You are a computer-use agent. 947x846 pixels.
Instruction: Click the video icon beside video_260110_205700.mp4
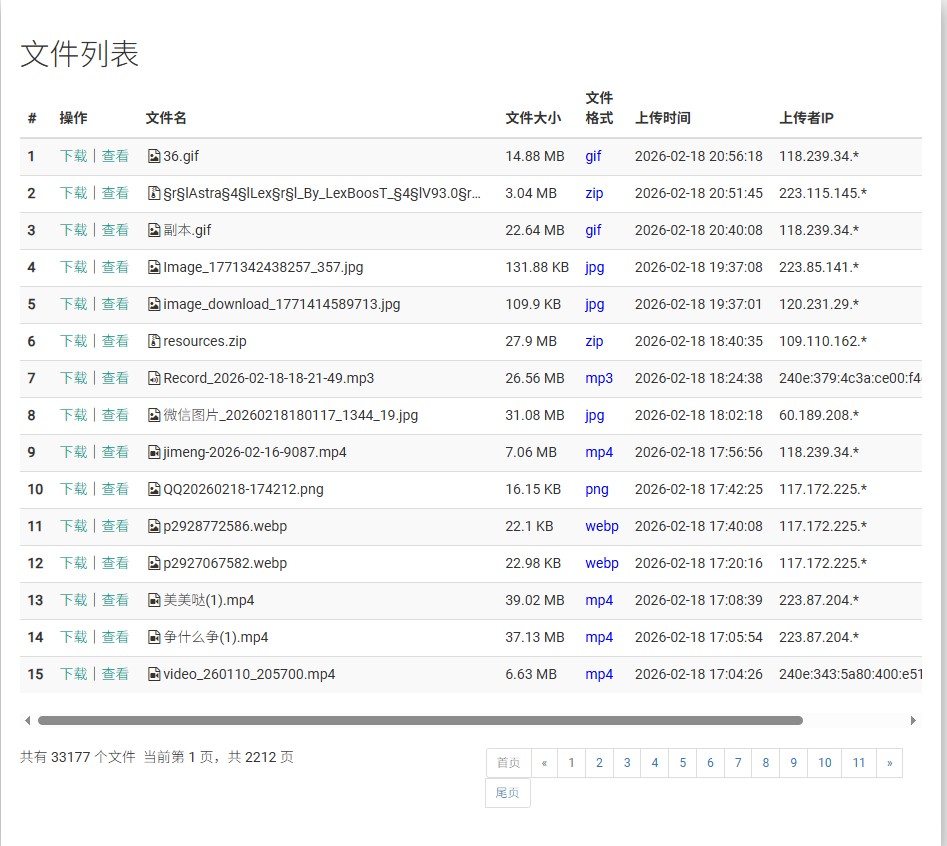[154, 674]
